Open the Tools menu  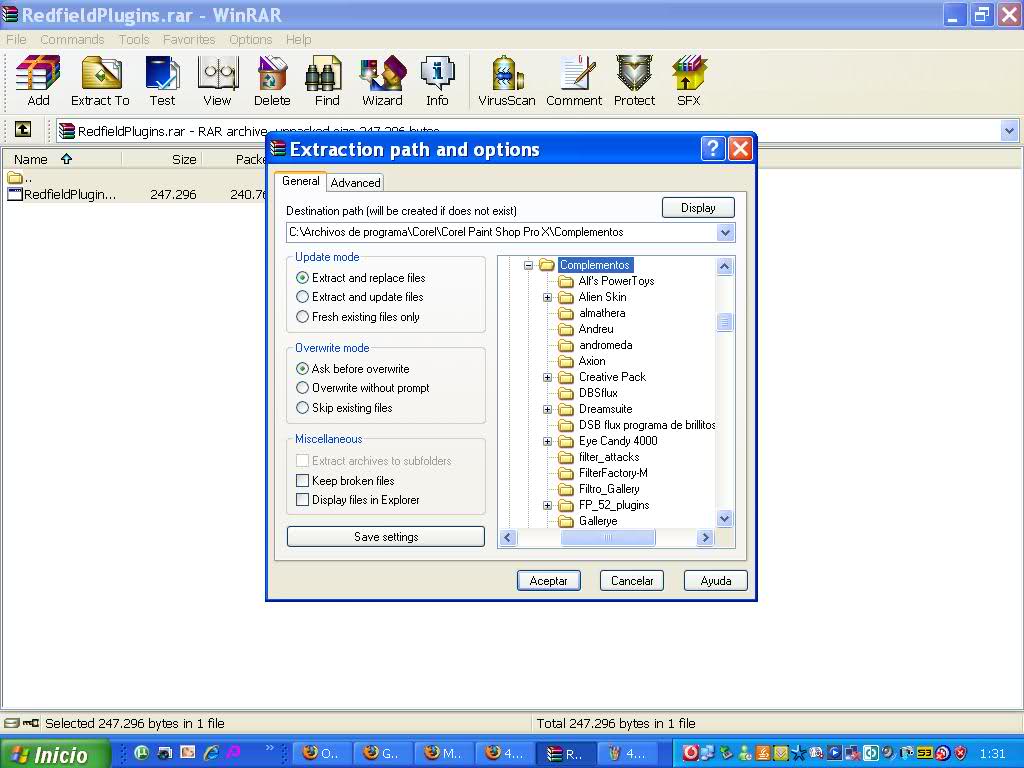[134, 40]
